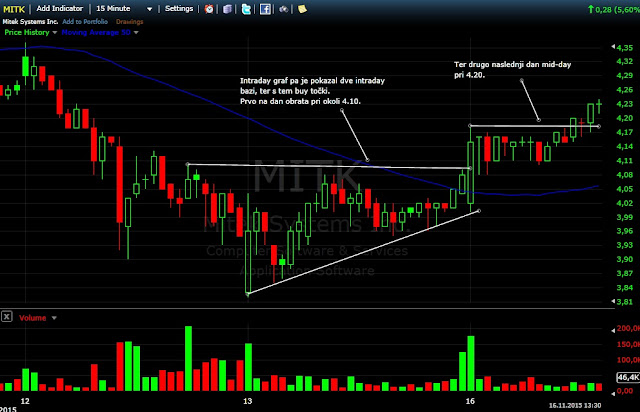Click the 200,0K volume axis label
The image size is (640, 412).
628,328
